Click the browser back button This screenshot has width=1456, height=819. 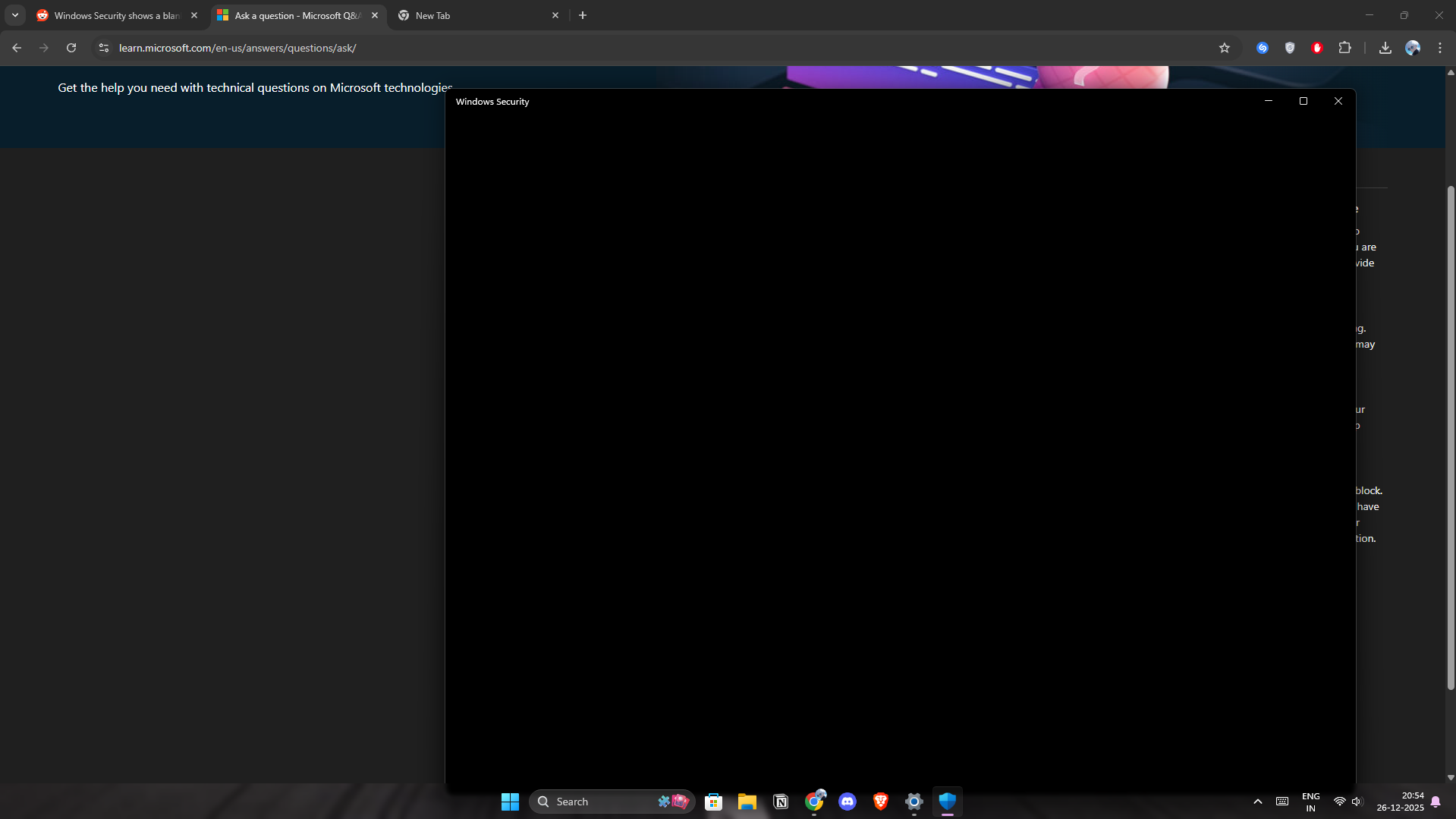17,47
